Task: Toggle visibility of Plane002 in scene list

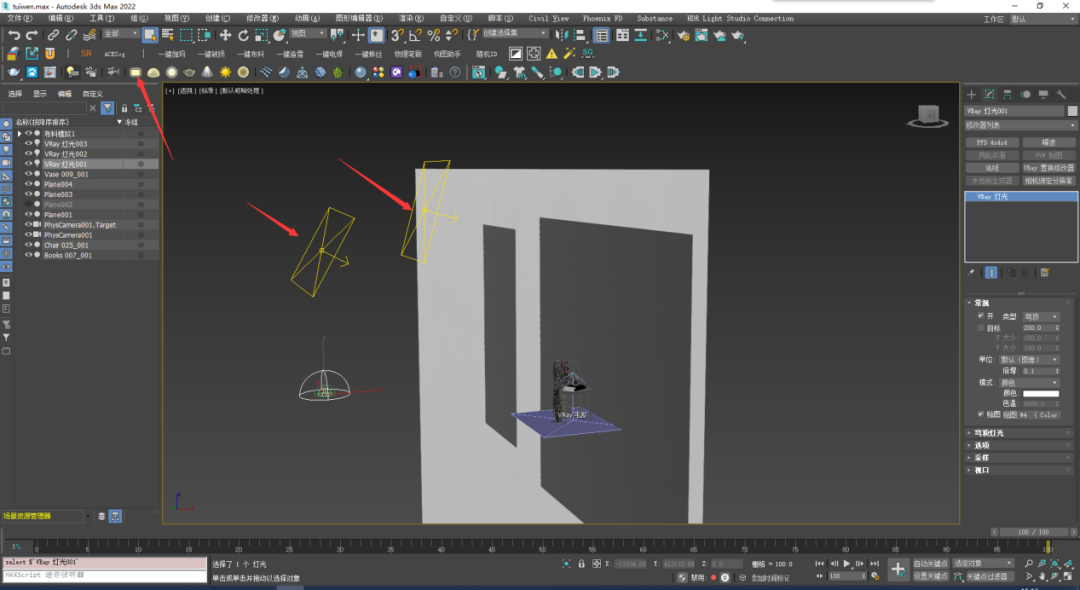Action: (x=28, y=204)
